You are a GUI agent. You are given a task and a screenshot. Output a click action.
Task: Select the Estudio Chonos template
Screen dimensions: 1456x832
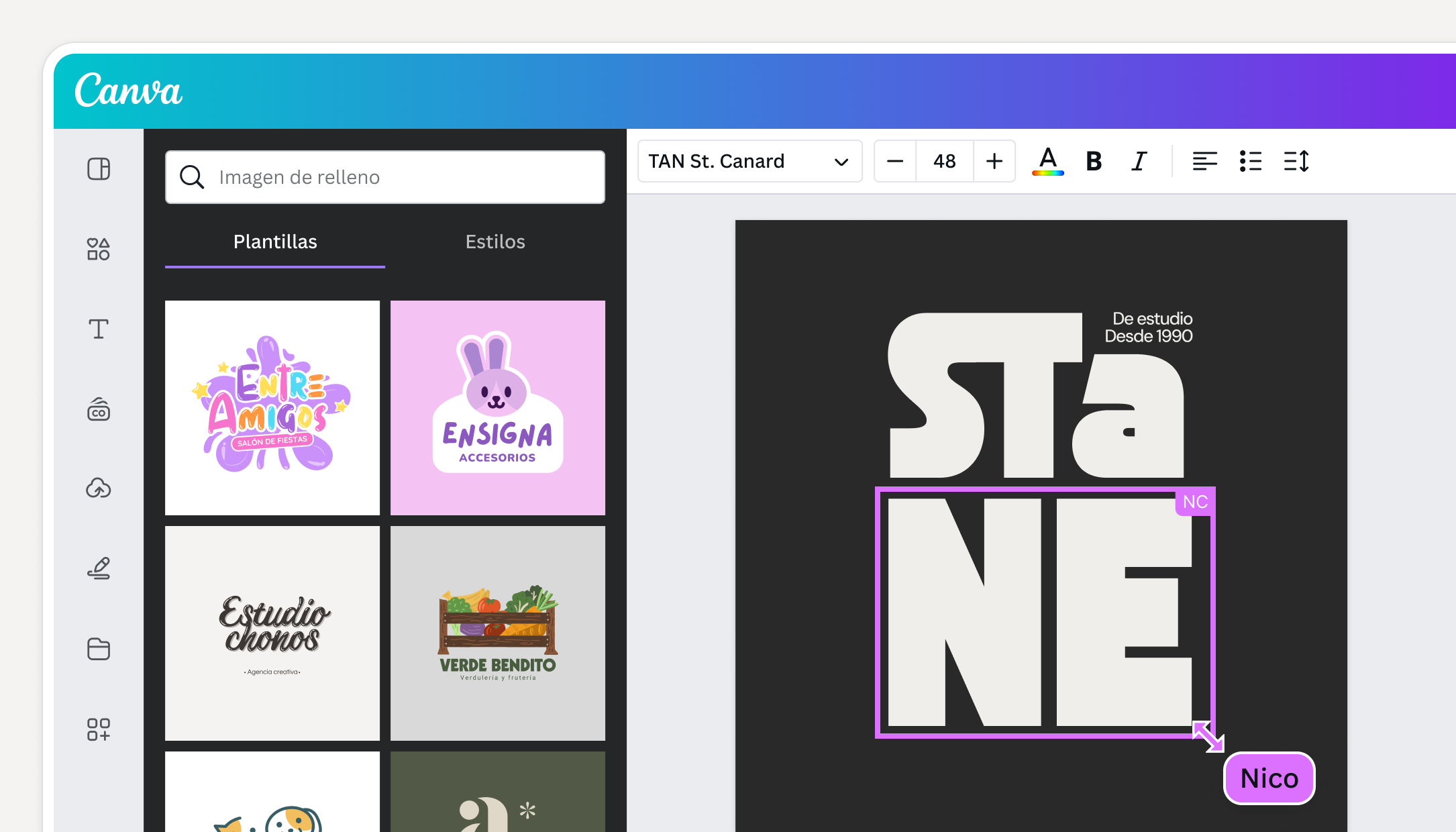[272, 633]
